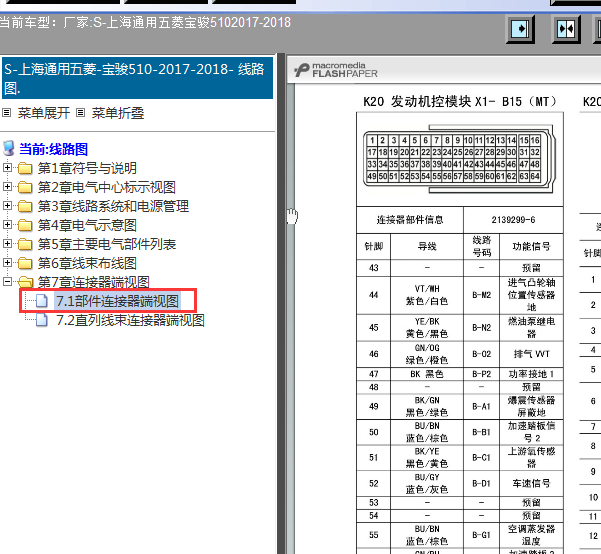
Task: Expand the 第1章符号与说明 tree node
Action: click(x=7, y=168)
